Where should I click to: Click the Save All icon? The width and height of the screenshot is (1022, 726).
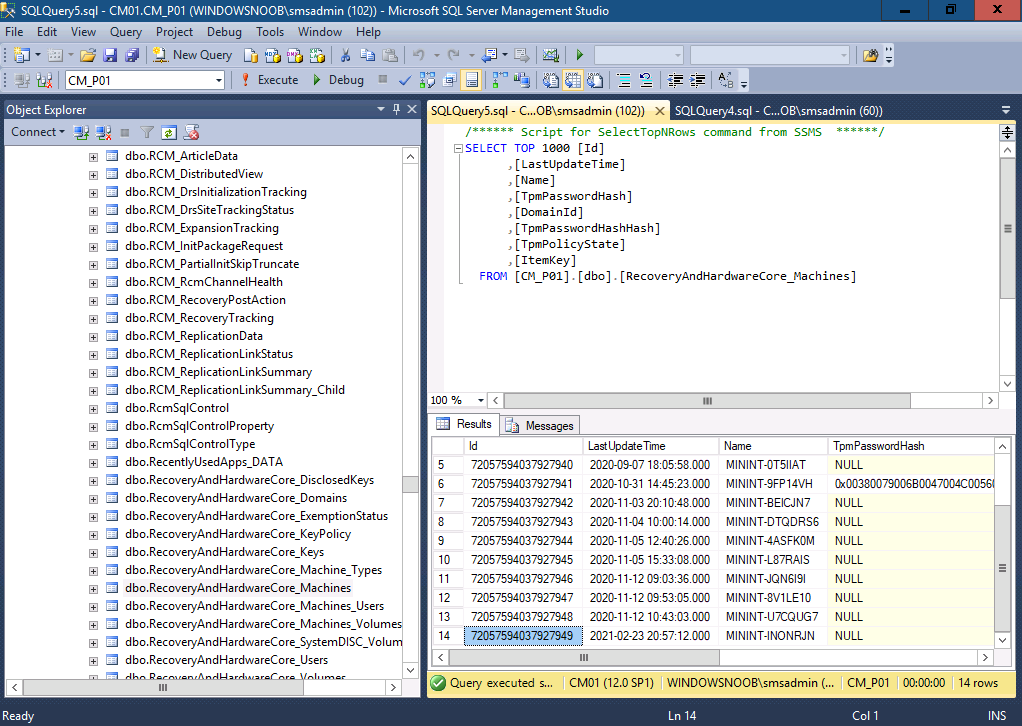(x=132, y=55)
